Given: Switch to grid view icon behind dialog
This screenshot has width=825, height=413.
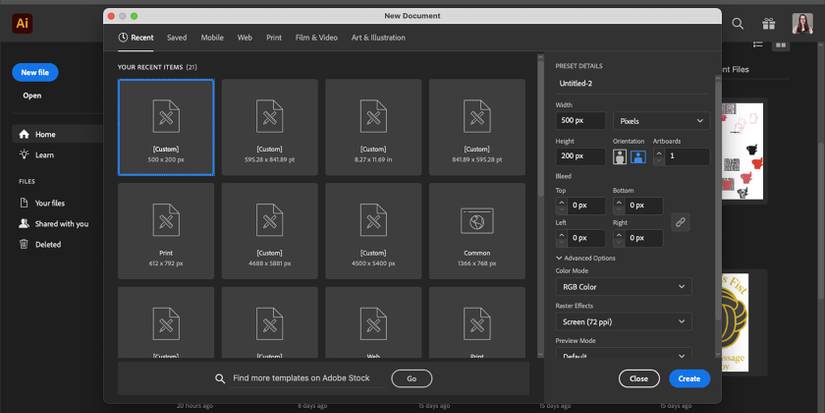Looking at the screenshot, I should pos(781,45).
